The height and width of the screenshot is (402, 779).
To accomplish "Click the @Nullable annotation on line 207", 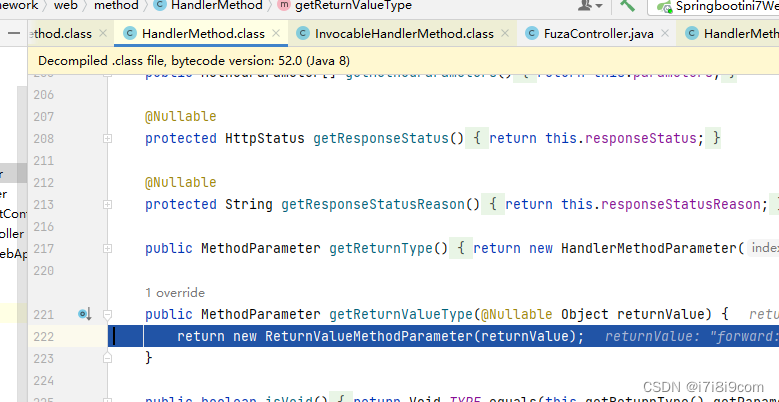I will click(180, 117).
